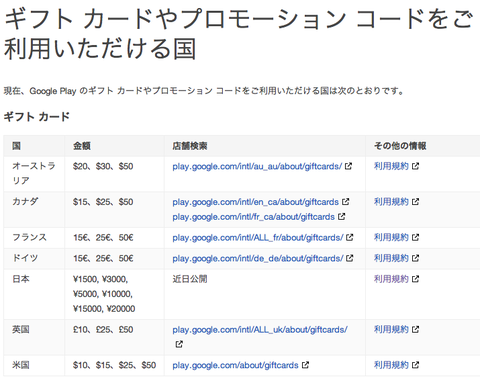Image resolution: width=480 pixels, height=383 pixels.
Task: Click the page title ギフト カードやプロモーション コード
Action: click(x=238, y=33)
